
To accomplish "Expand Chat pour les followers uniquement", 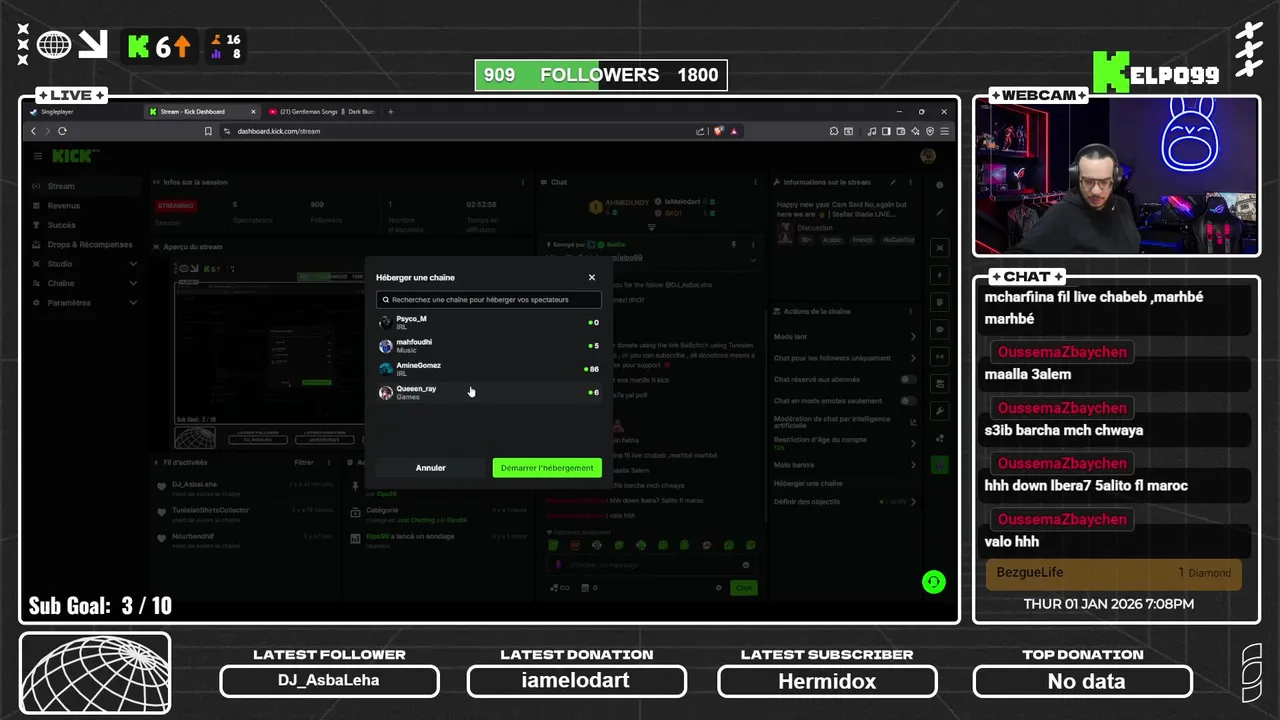I will coord(845,358).
